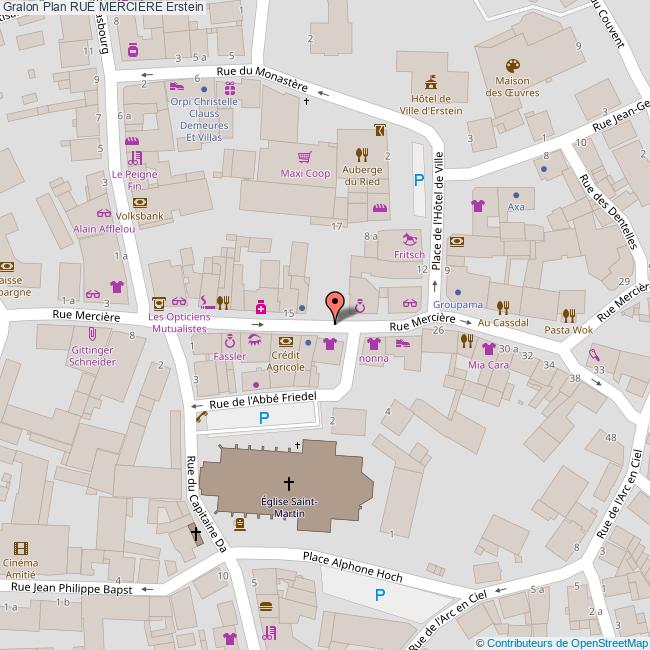Select the Alain Afflelou glasses icon
This screenshot has width=650, height=650.
coord(104,212)
